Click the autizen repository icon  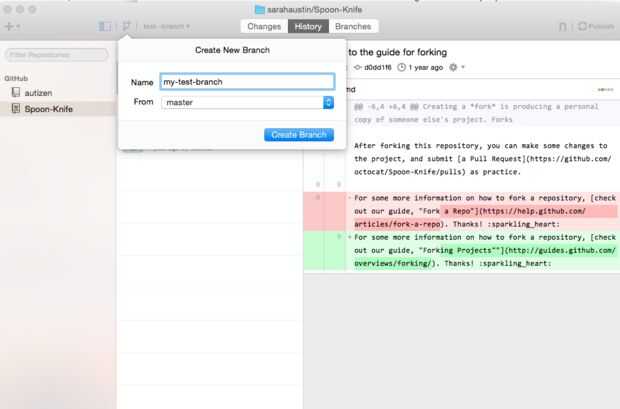click(x=16, y=93)
